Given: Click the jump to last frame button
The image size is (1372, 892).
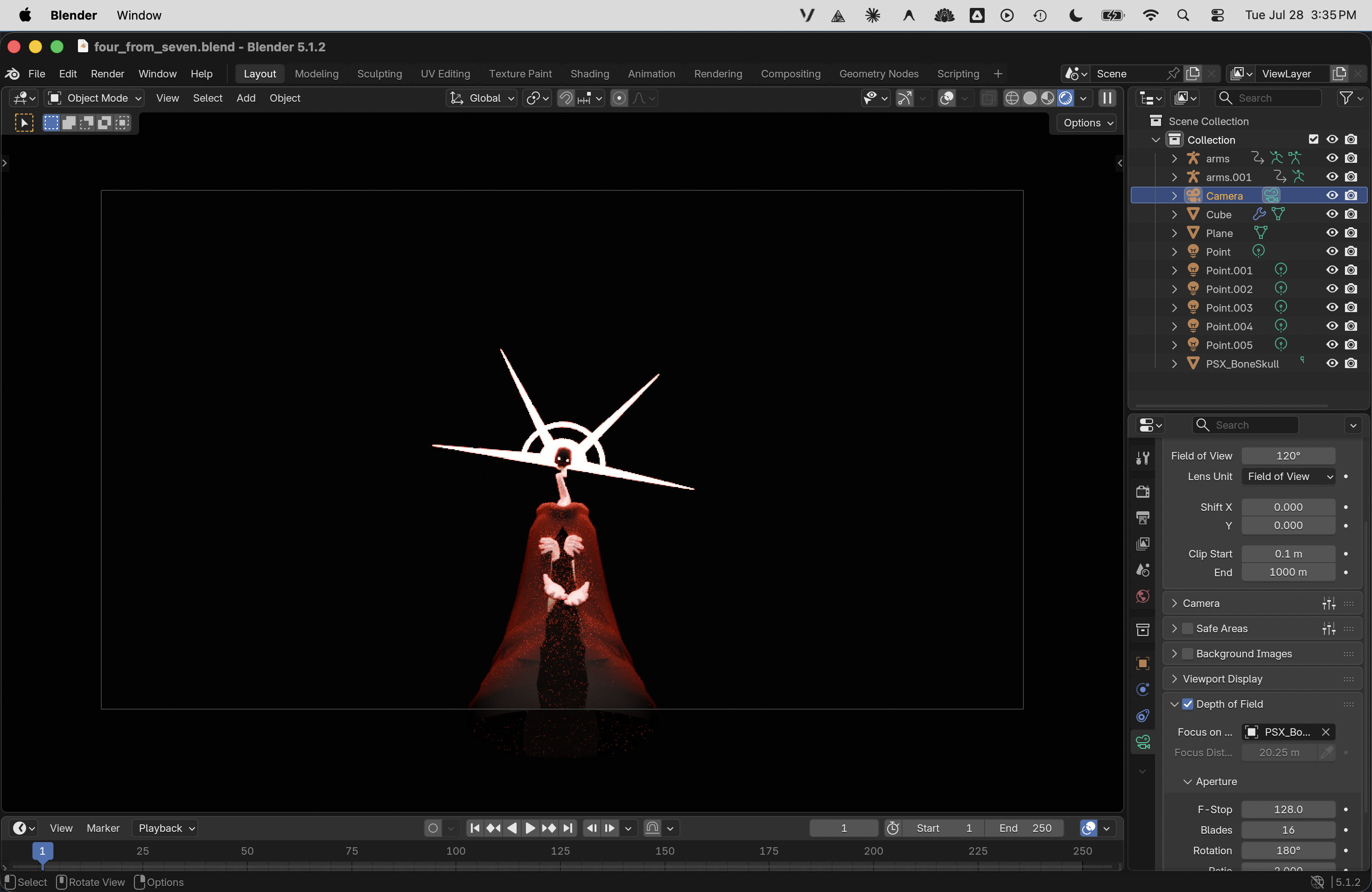Looking at the screenshot, I should 568,828.
